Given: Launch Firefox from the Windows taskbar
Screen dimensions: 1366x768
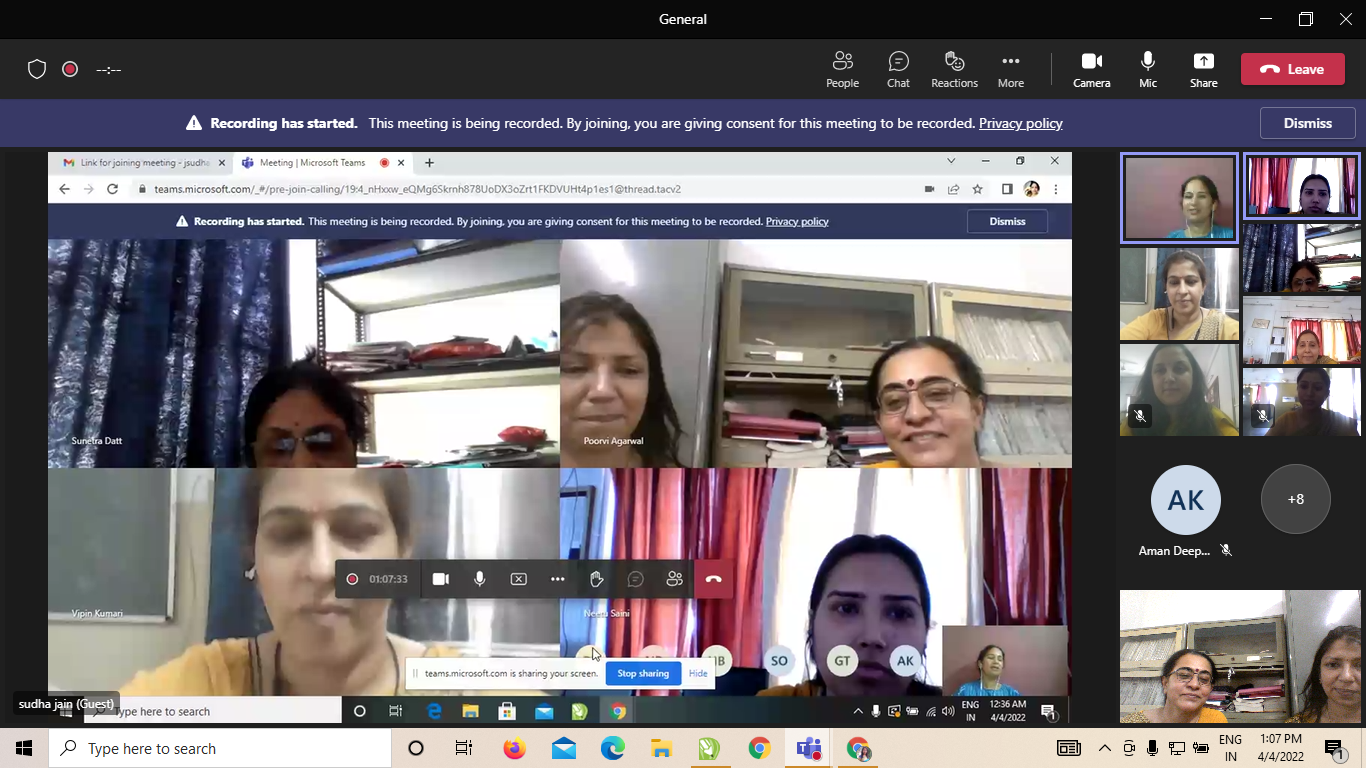Looking at the screenshot, I should pyautogui.click(x=514, y=748).
